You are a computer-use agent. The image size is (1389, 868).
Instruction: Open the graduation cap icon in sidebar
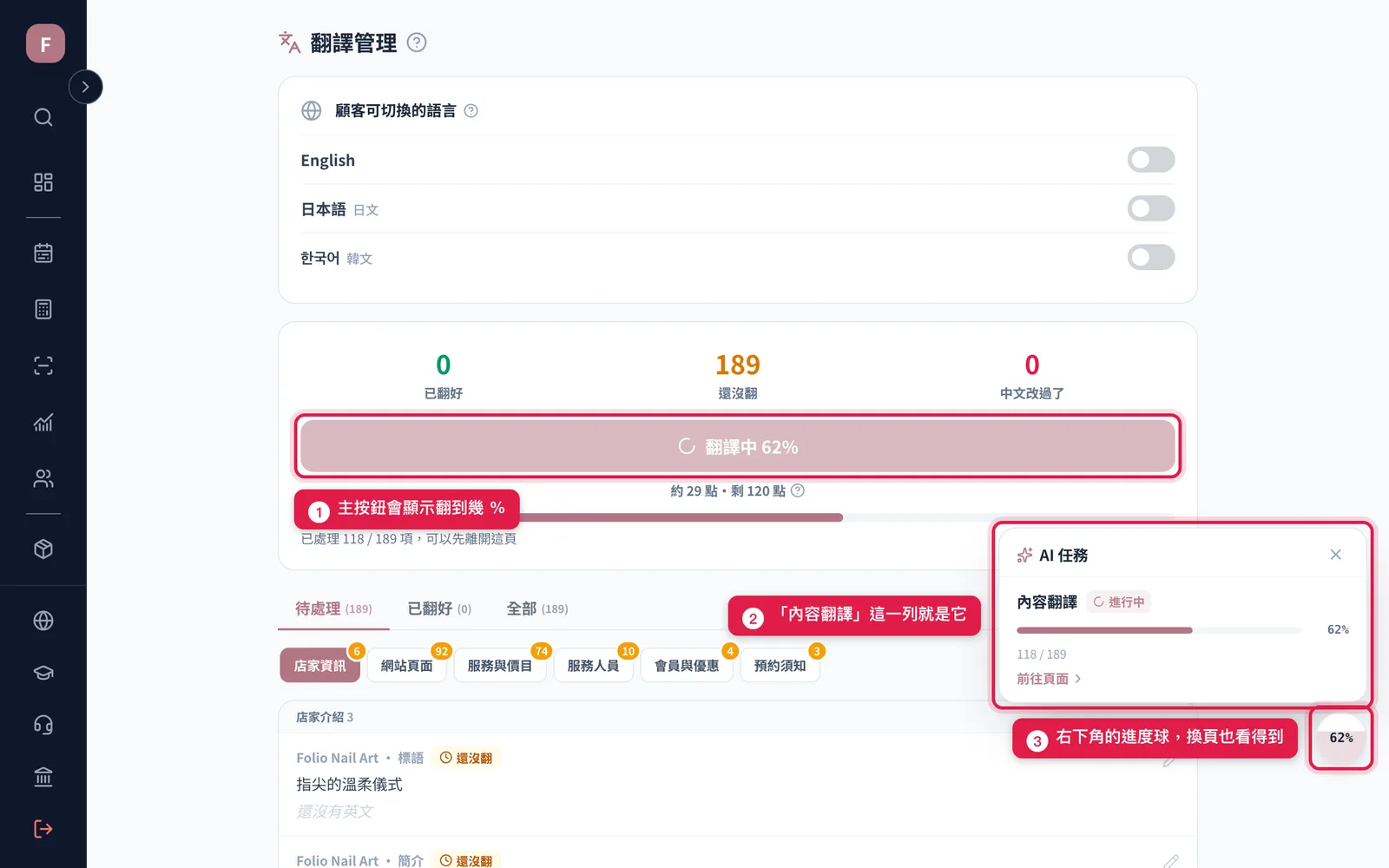tap(43, 673)
